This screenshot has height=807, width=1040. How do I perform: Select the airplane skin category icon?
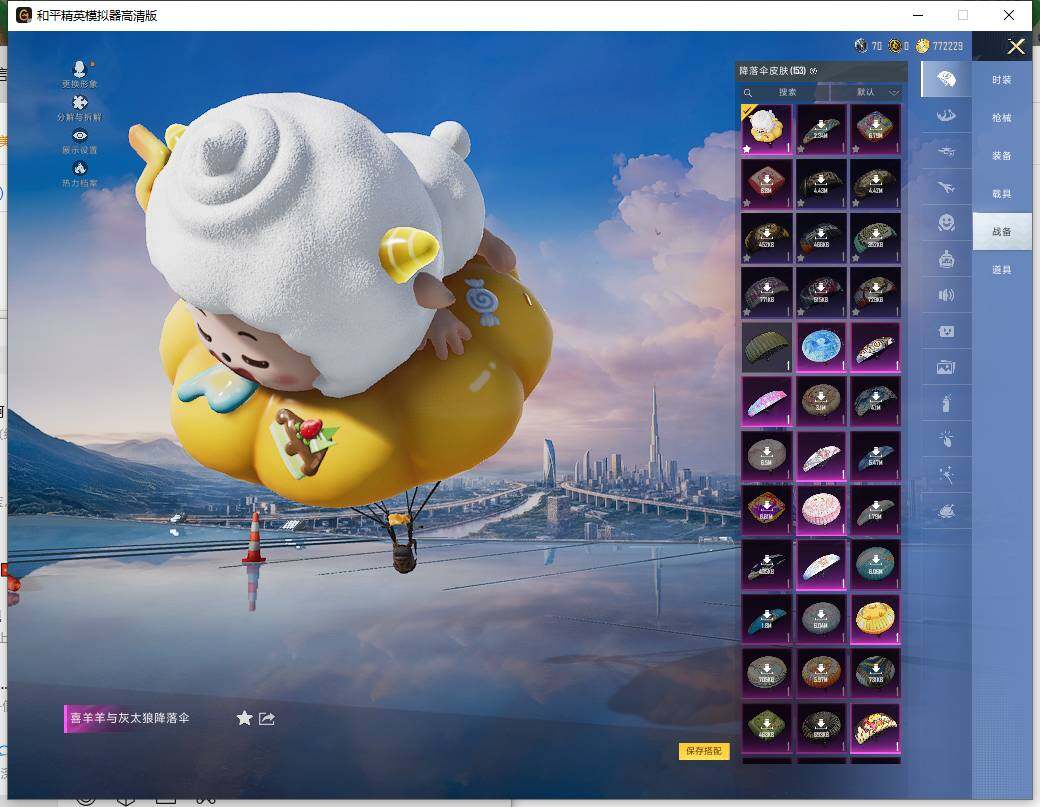tap(946, 188)
